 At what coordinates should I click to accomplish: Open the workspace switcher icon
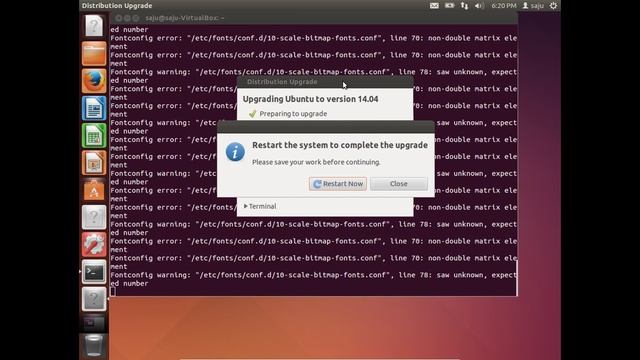[94, 323]
